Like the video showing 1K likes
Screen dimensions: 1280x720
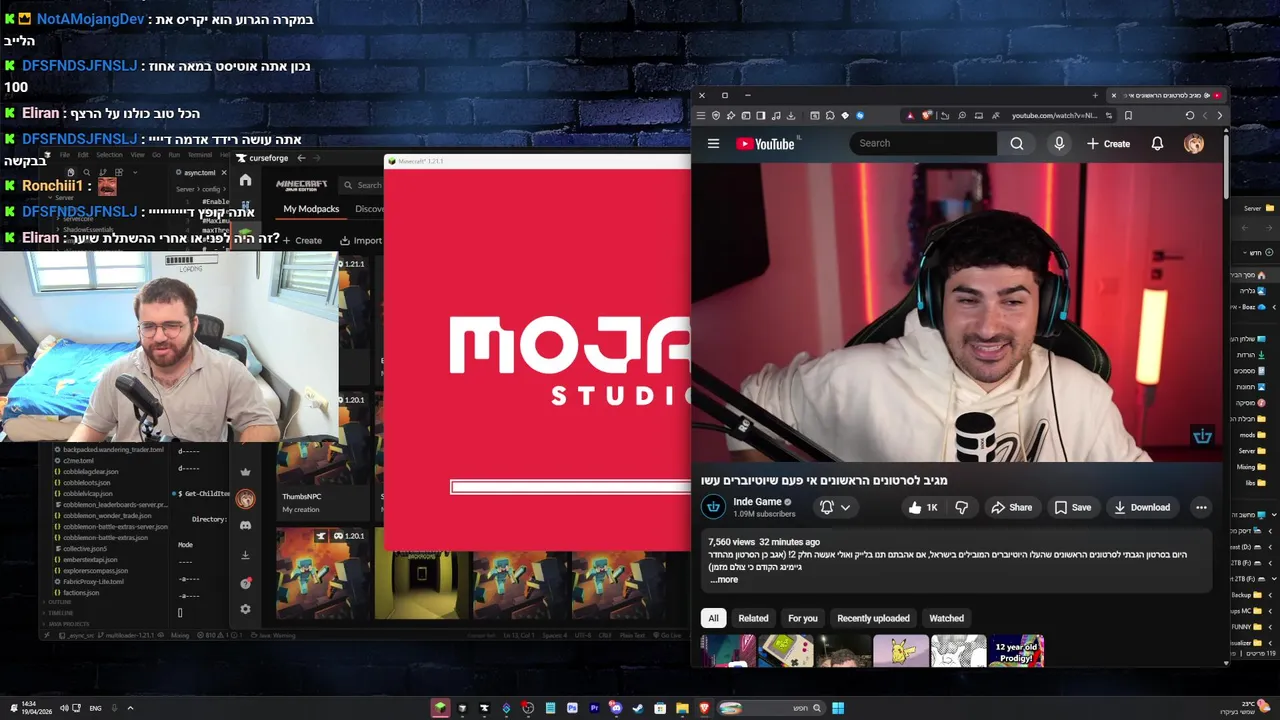click(x=923, y=508)
